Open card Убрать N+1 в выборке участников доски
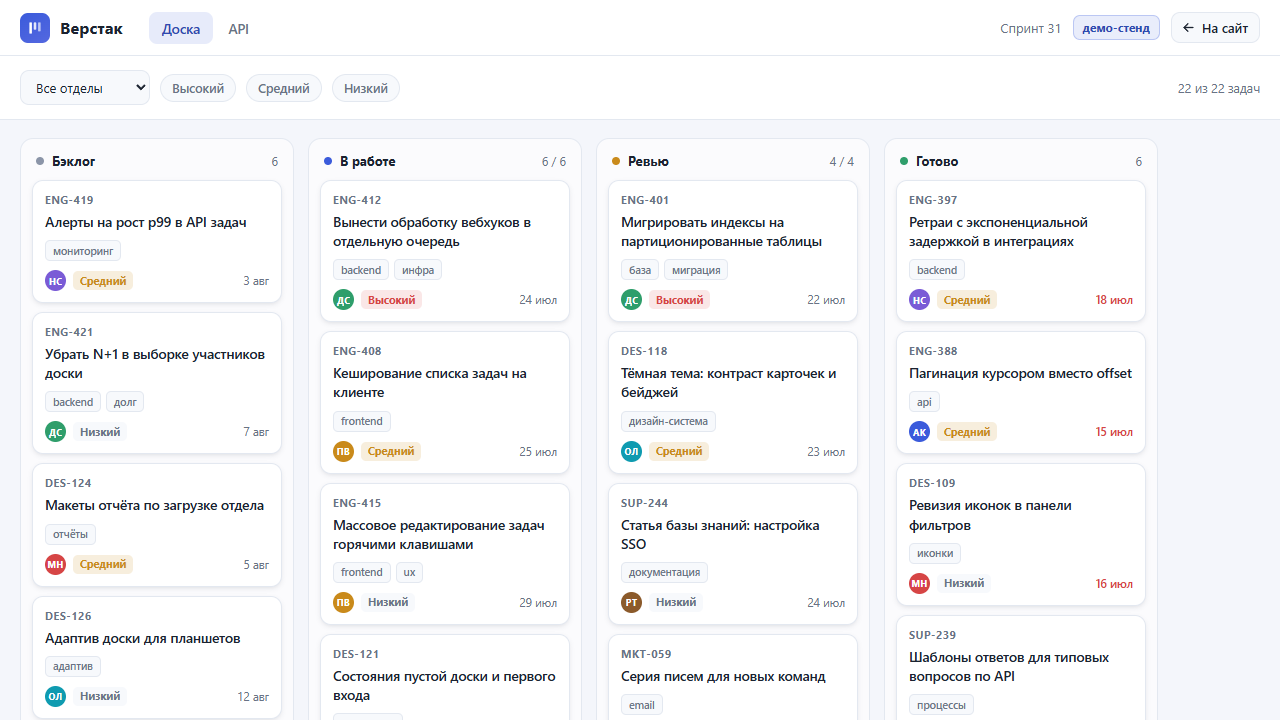1280x720 pixels. [x=157, y=383]
